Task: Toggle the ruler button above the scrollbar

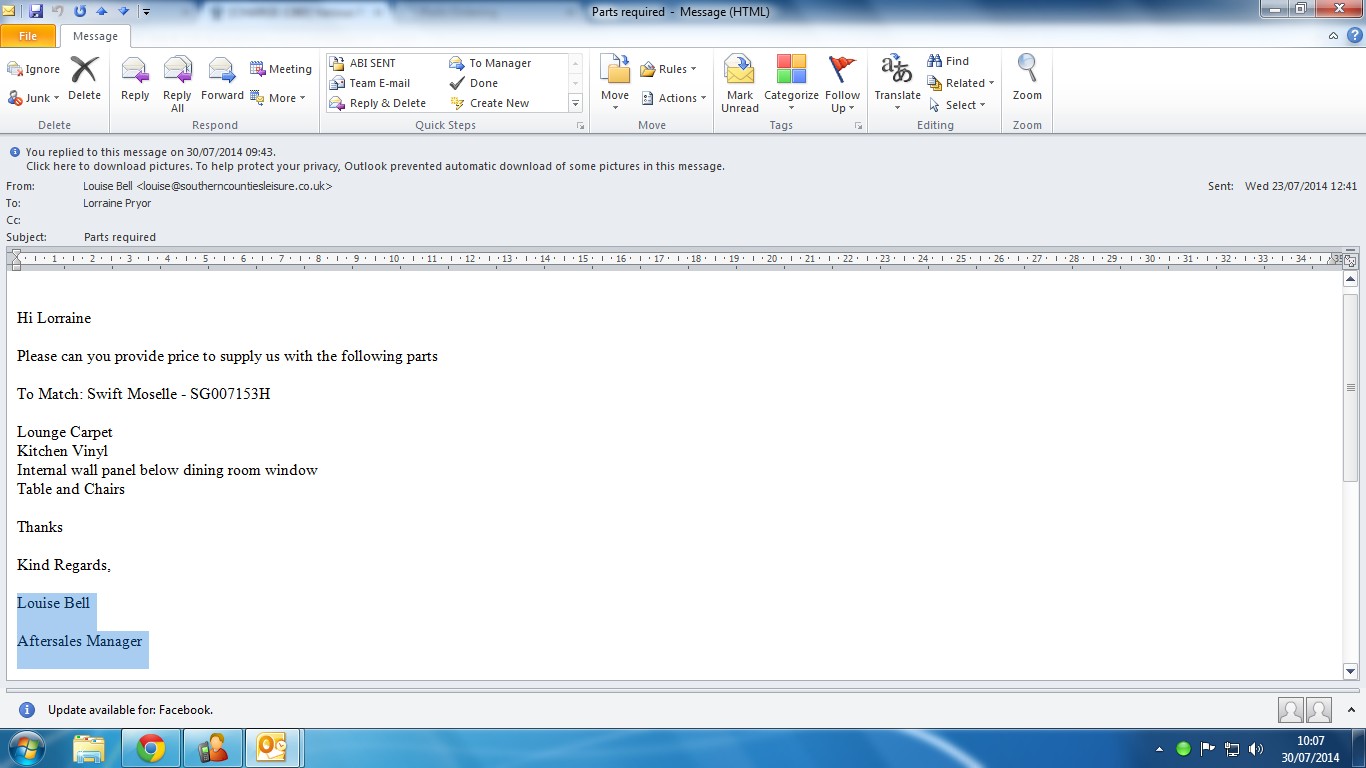Action: [1350, 260]
